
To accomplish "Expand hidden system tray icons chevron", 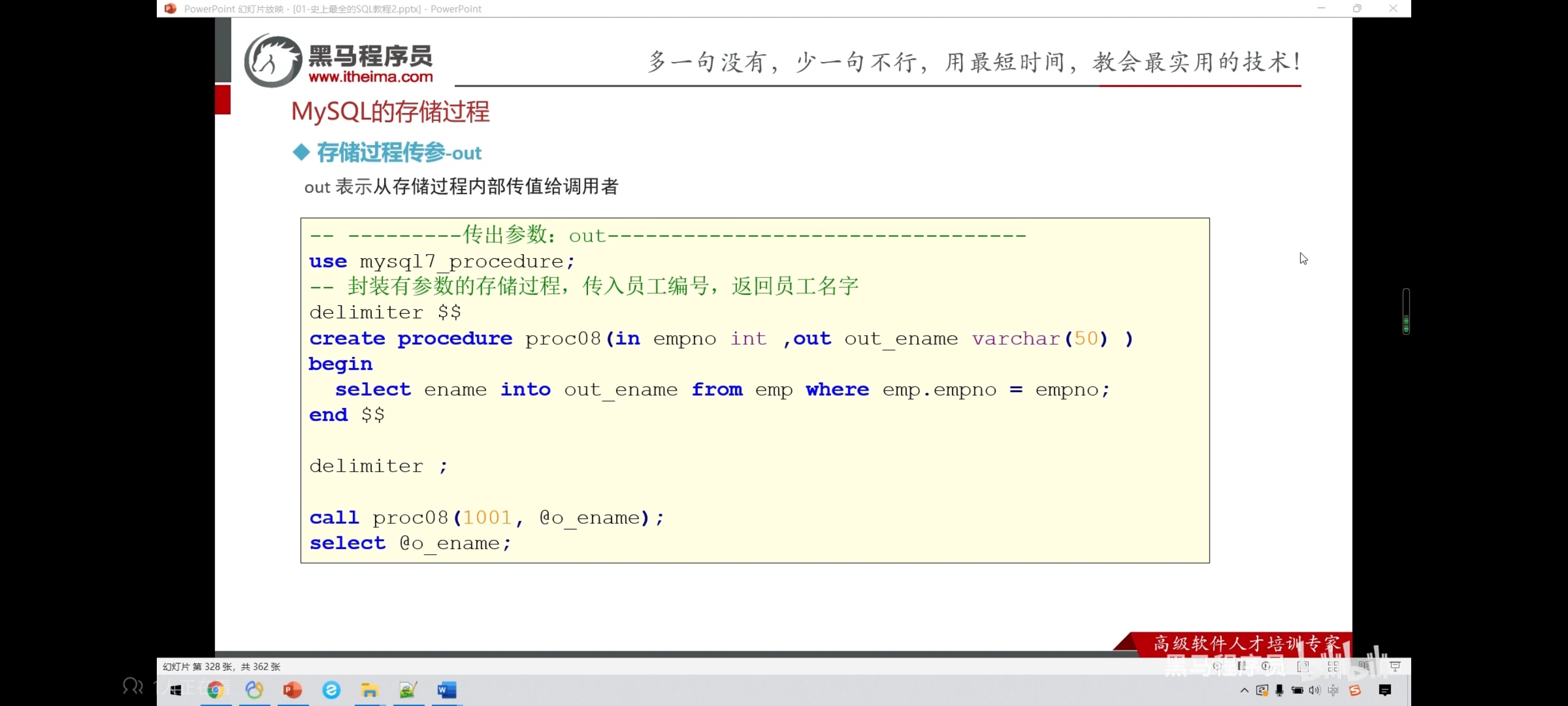I will point(1244,690).
